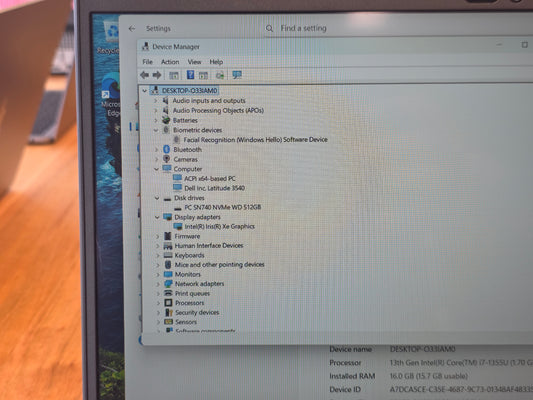Select PC SN740 NVMe WD 512GB drive
The height and width of the screenshot is (400, 533).
(223, 207)
